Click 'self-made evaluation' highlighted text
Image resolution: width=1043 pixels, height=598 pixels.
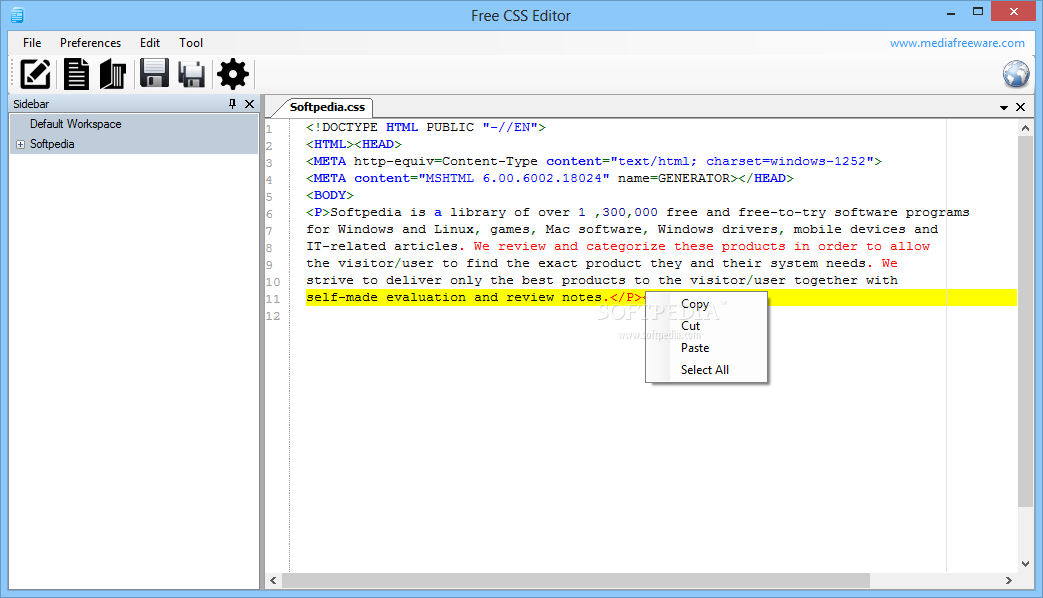click(386, 297)
